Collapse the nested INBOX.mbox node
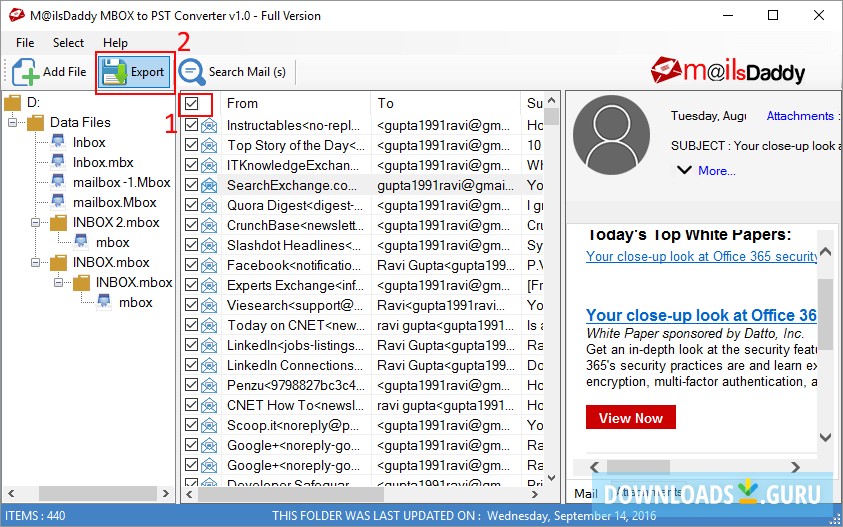This screenshot has width=843, height=527. [x=59, y=282]
